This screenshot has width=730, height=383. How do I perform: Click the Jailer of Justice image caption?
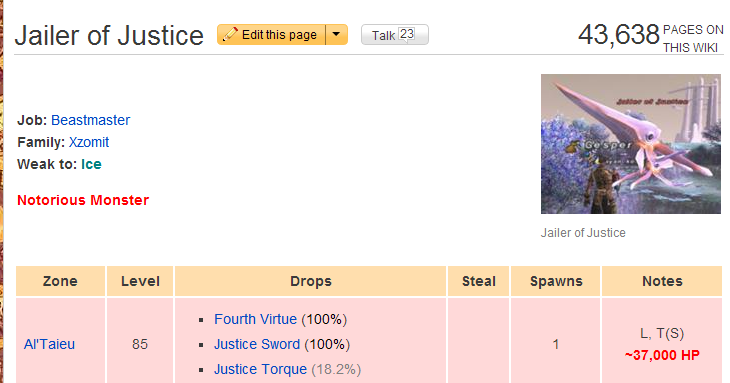(583, 233)
